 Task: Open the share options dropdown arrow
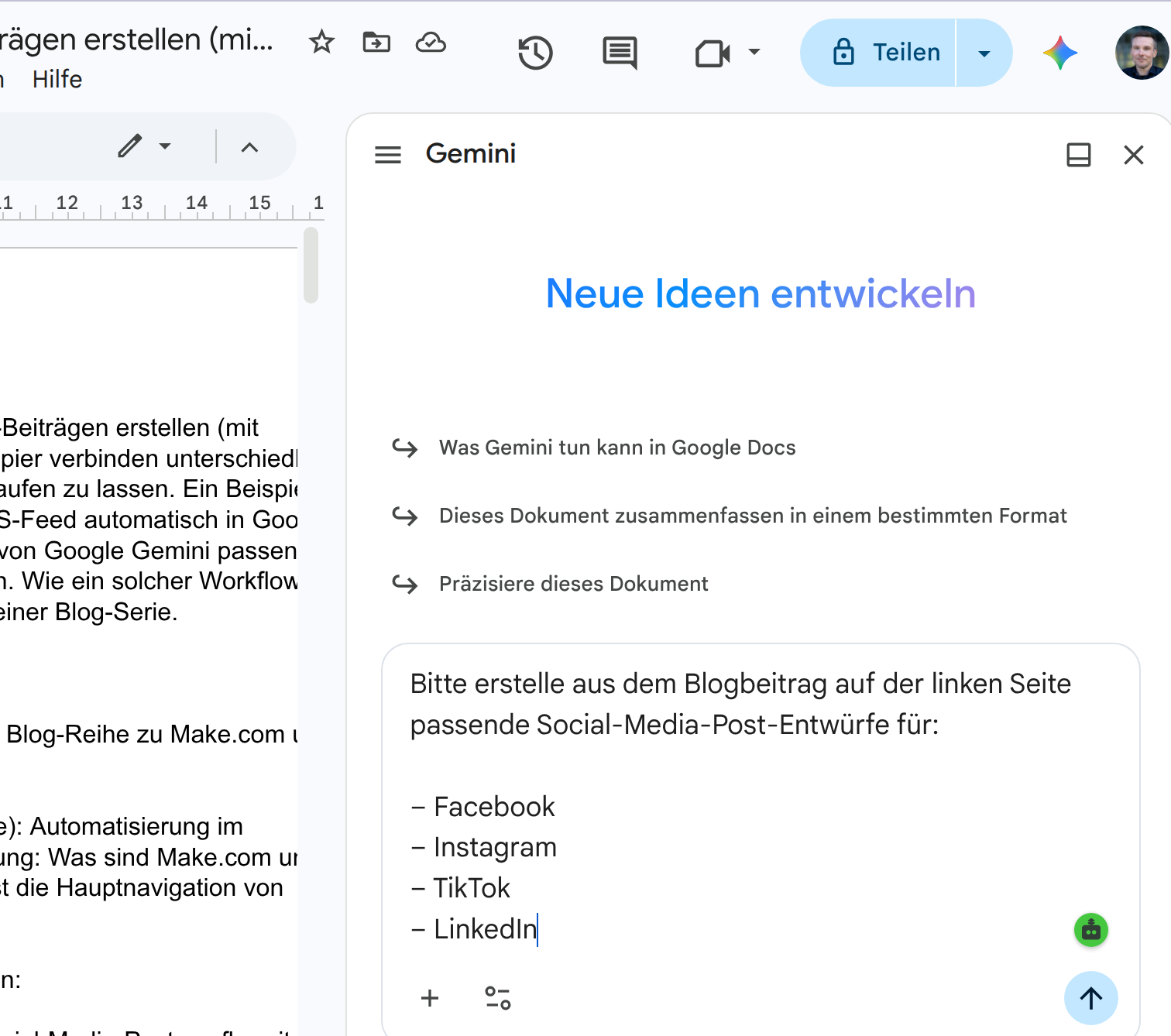coord(984,53)
